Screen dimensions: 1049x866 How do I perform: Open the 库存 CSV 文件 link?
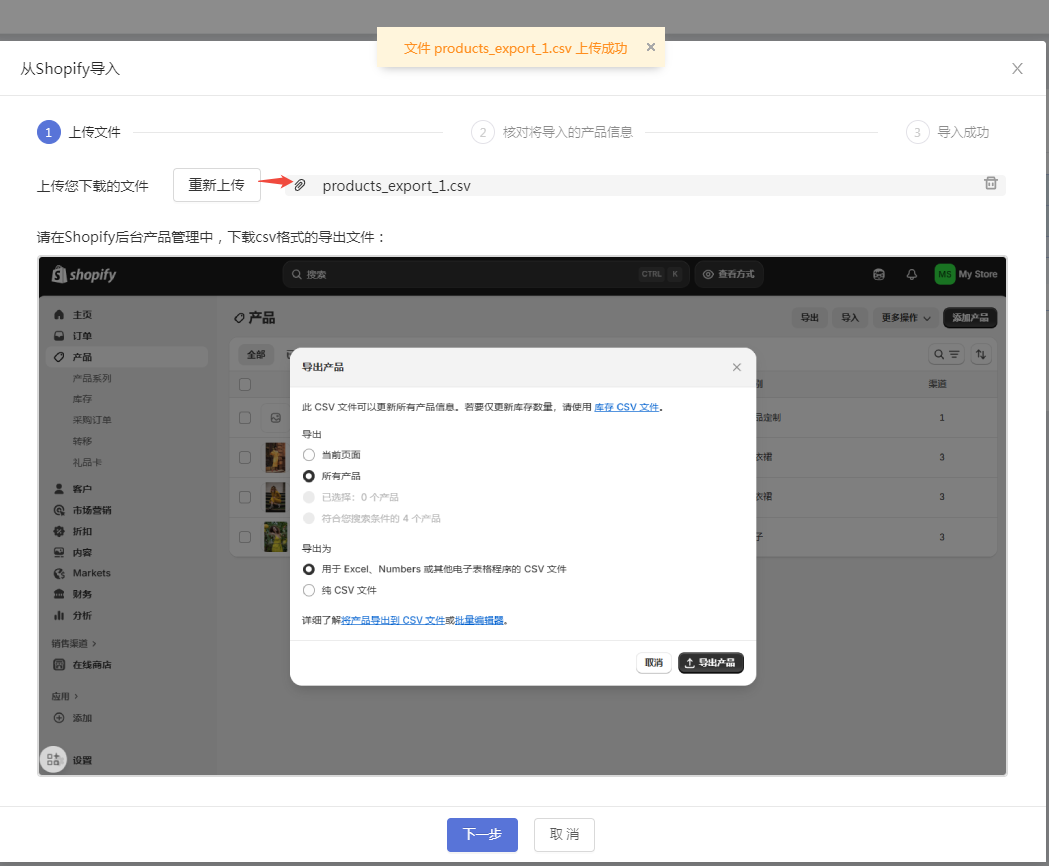627,407
